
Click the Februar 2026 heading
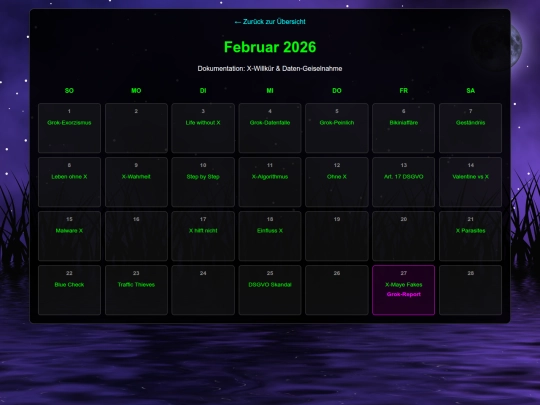pyautogui.click(x=270, y=47)
